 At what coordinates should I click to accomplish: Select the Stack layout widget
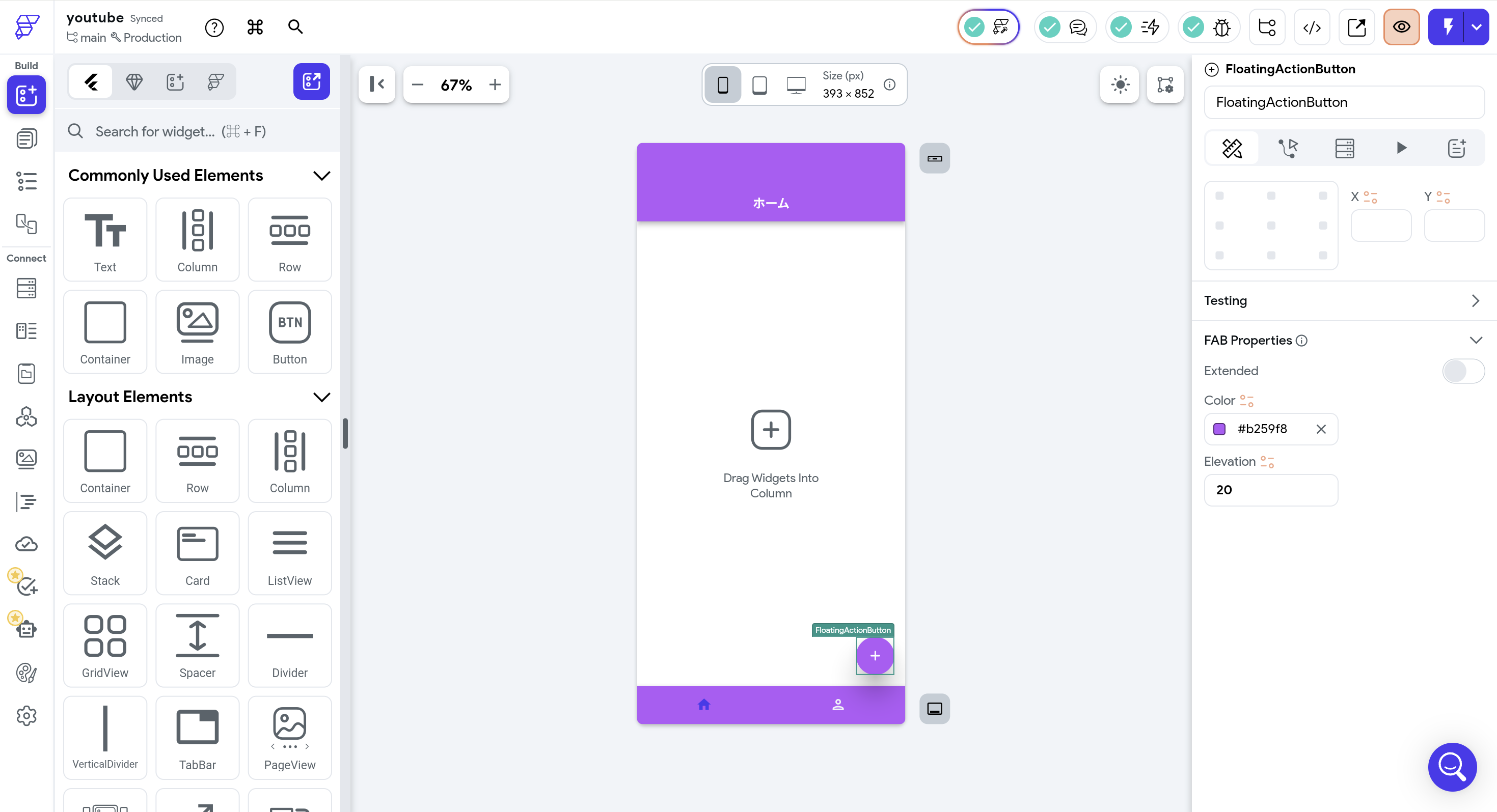[104, 553]
